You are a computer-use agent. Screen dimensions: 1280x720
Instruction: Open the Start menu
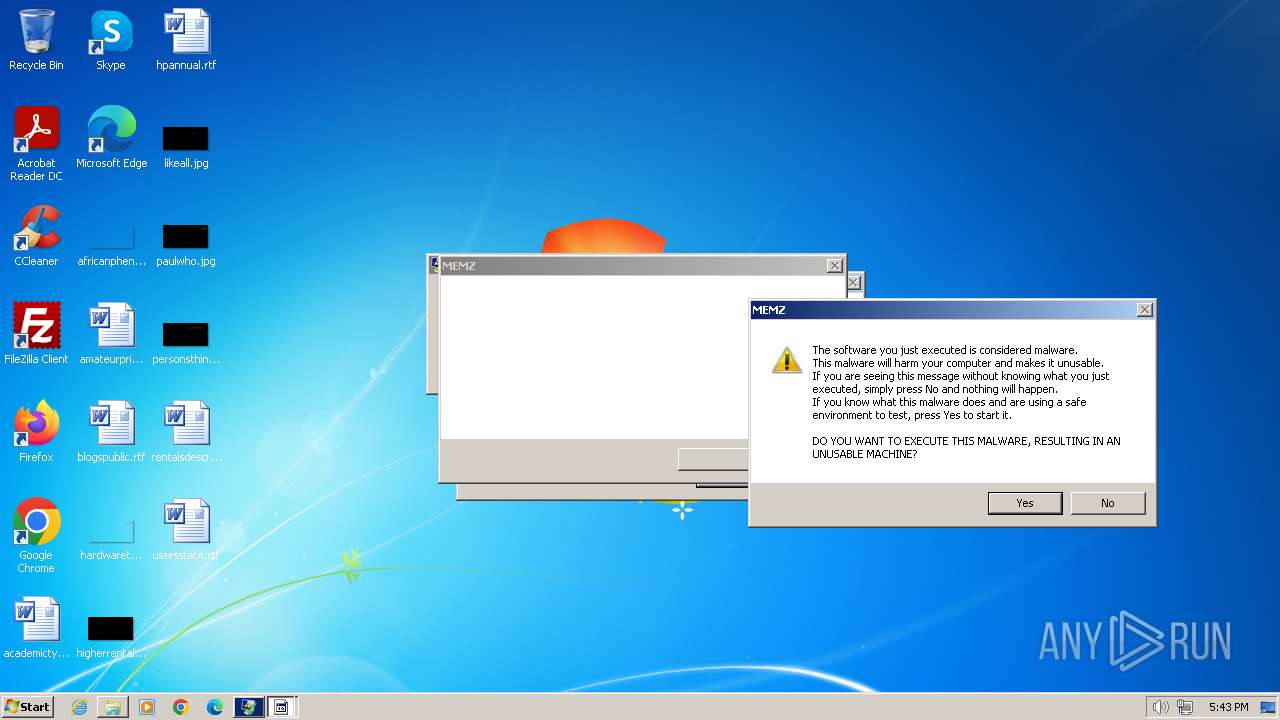28,707
